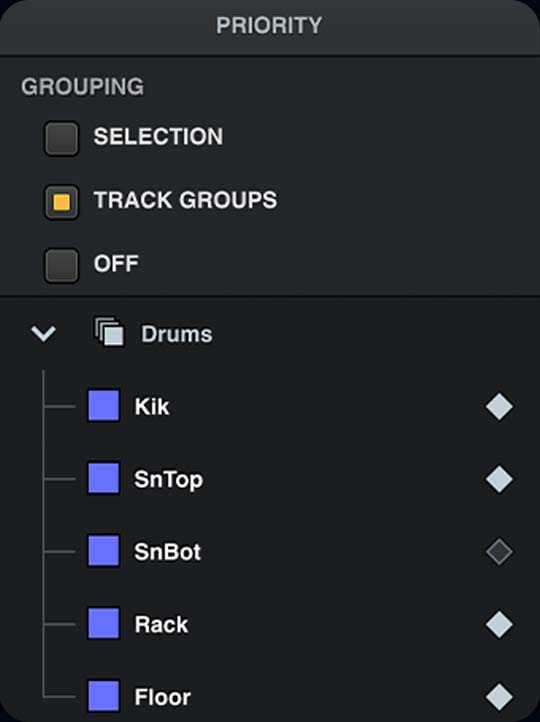Viewport: 540px width, 722px height.
Task: Toggle the priority diamond for Rack
Action: pos(499,624)
